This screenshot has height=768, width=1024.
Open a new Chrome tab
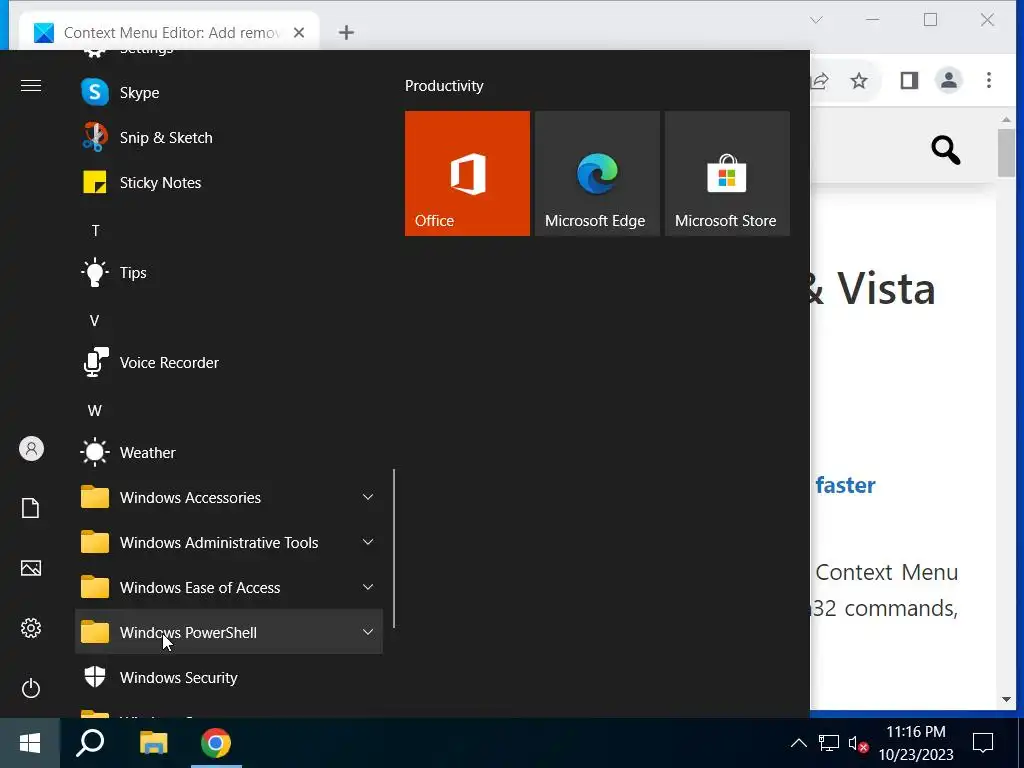tap(346, 33)
